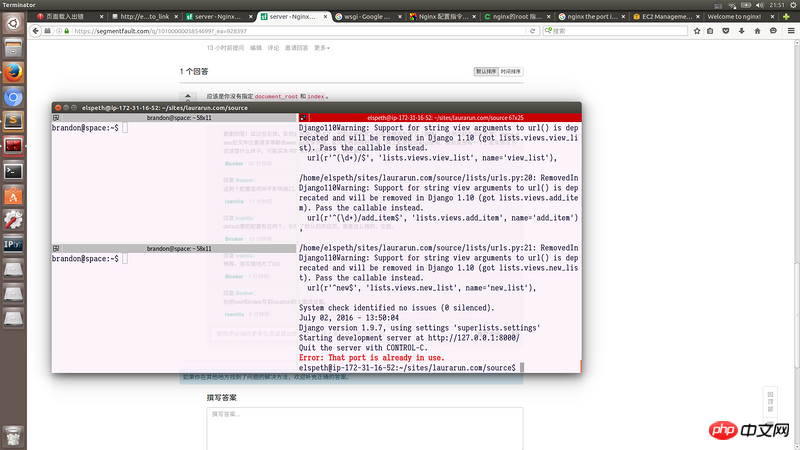Click the top-left brandon@space terminal group icon
The width and height of the screenshot is (800, 450).
56,117
